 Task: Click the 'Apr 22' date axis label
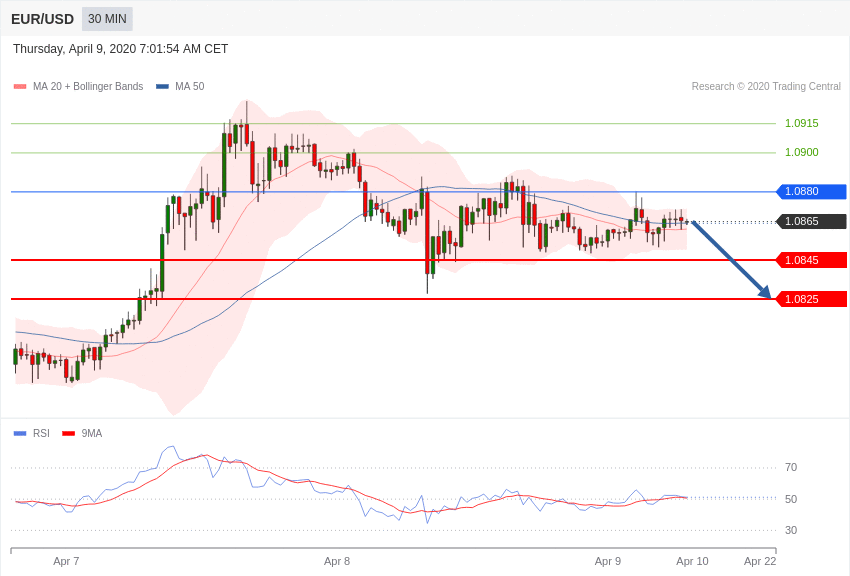click(760, 561)
